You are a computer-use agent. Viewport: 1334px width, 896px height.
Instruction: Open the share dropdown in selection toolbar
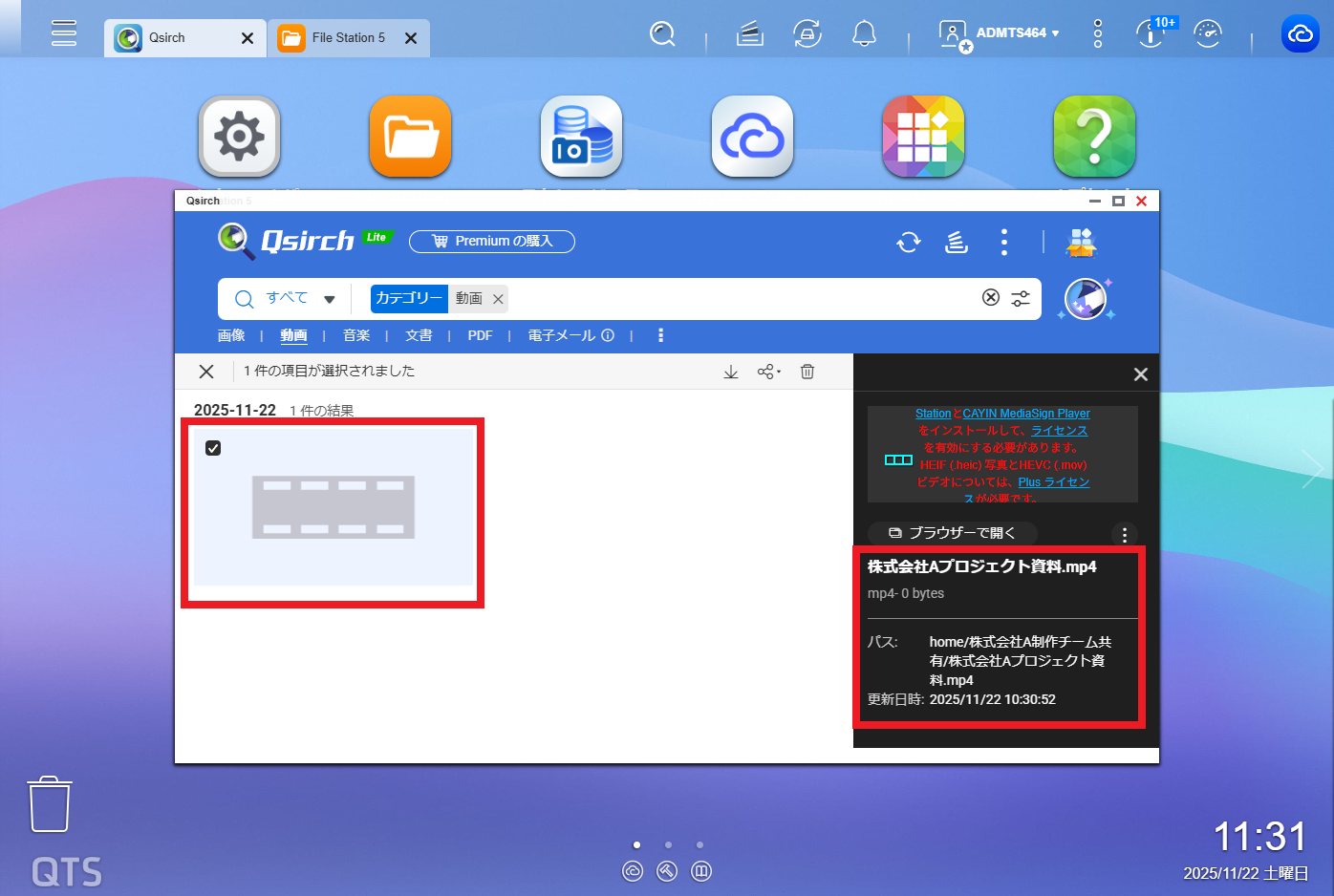[769, 372]
